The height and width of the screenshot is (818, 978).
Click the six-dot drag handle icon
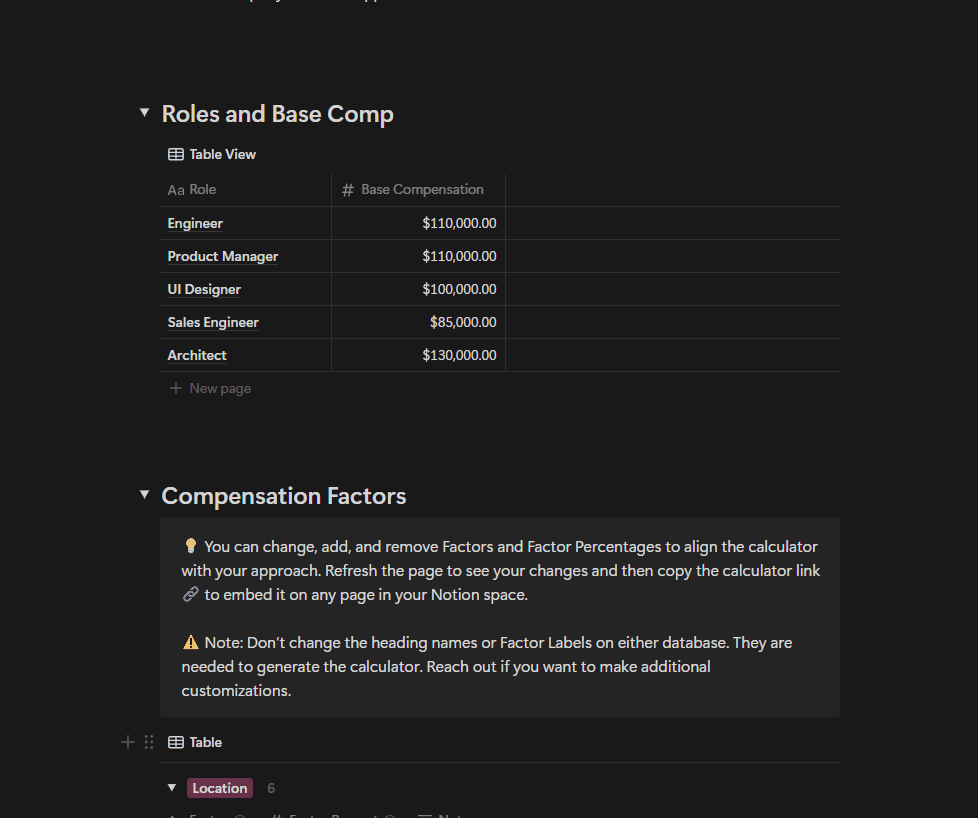(149, 742)
